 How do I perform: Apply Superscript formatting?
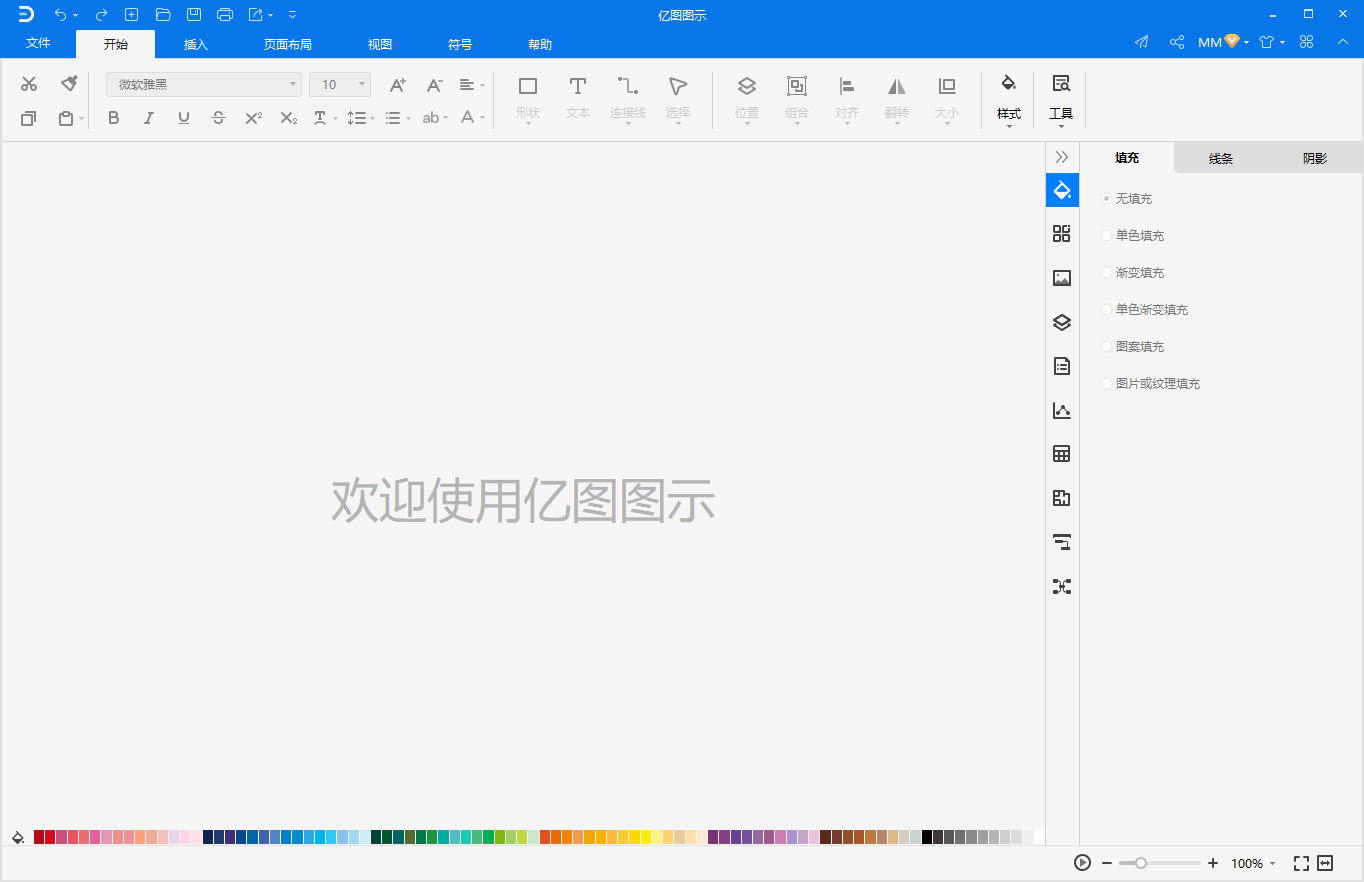tap(254, 118)
